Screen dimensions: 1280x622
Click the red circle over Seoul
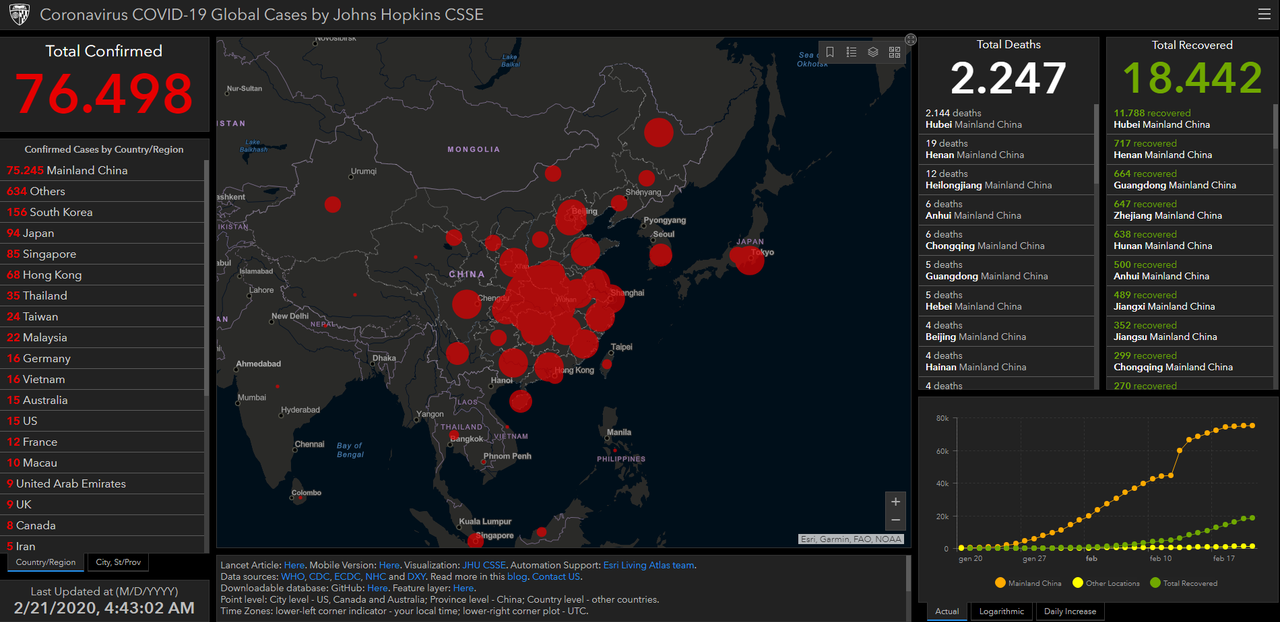click(x=660, y=254)
